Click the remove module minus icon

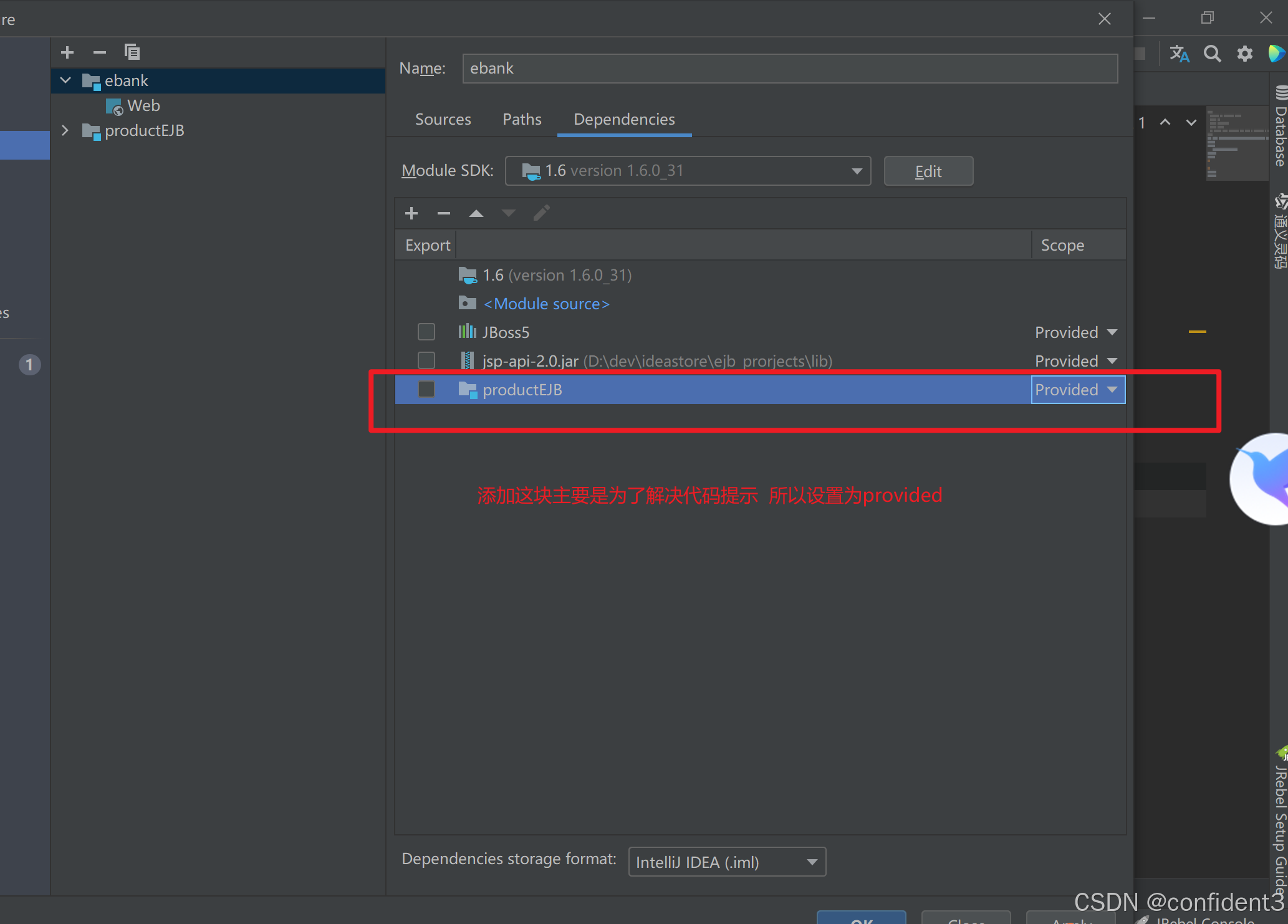pos(100,52)
